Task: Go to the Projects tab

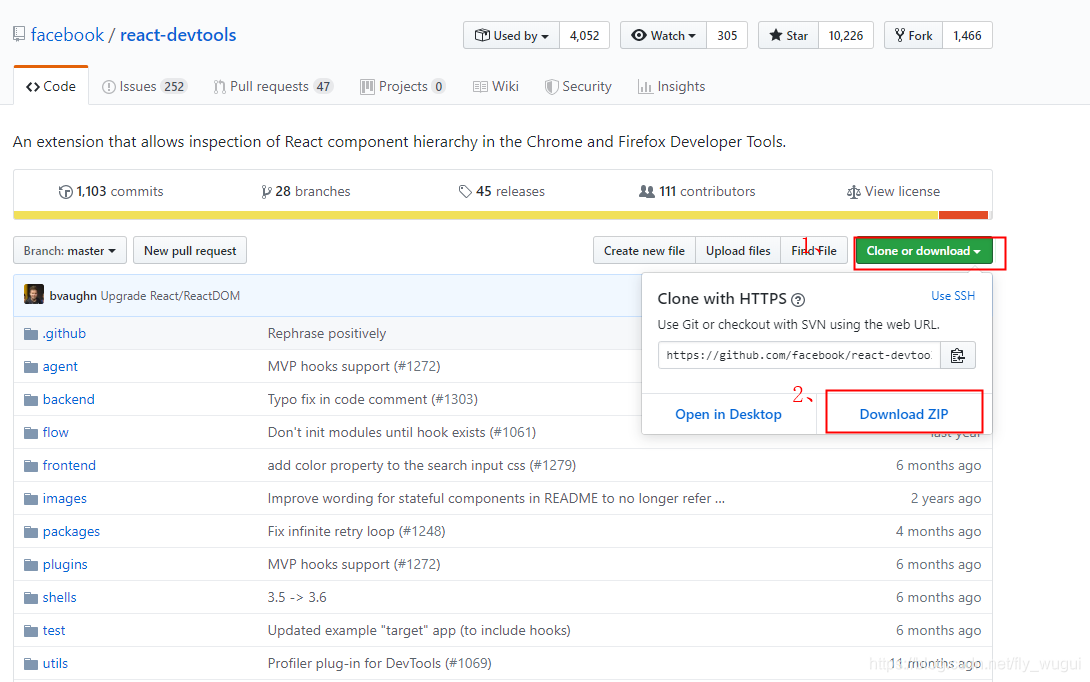Action: click(x=402, y=86)
